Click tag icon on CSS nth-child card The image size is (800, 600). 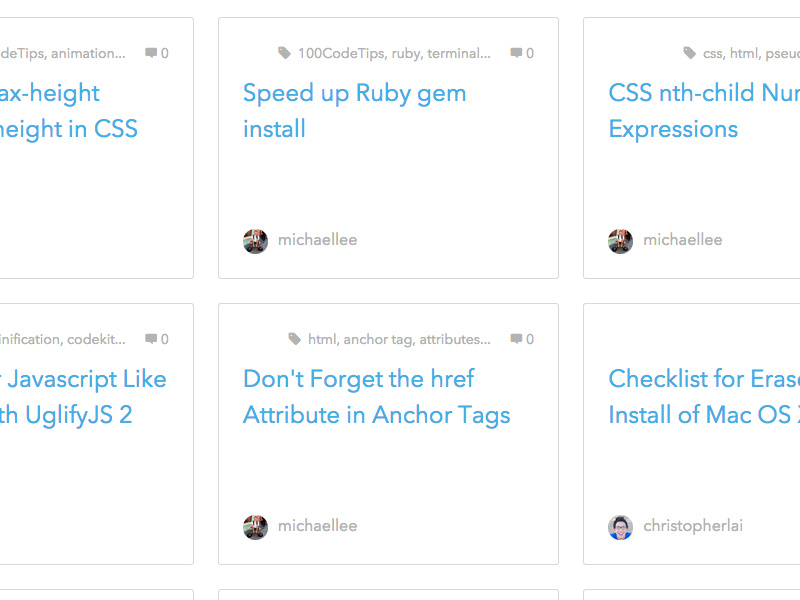click(690, 53)
